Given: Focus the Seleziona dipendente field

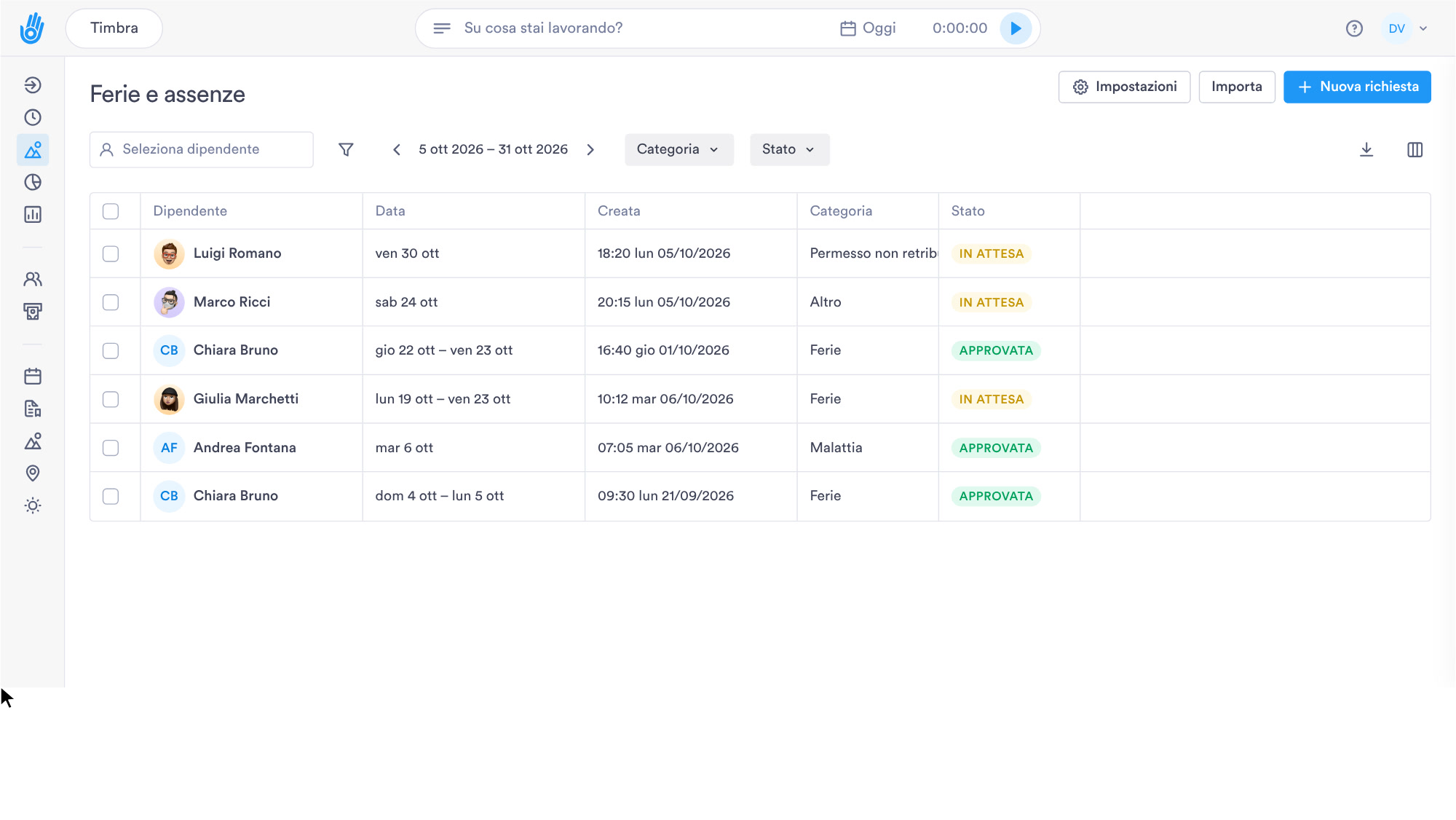Looking at the screenshot, I should tap(202, 149).
